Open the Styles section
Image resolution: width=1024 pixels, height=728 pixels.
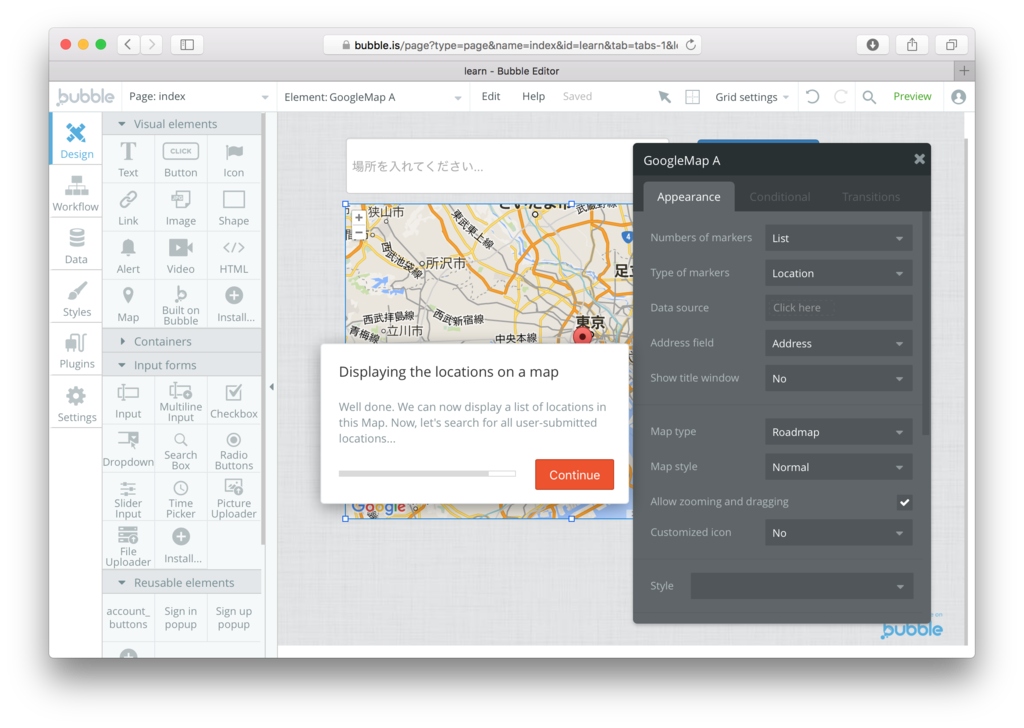(76, 299)
